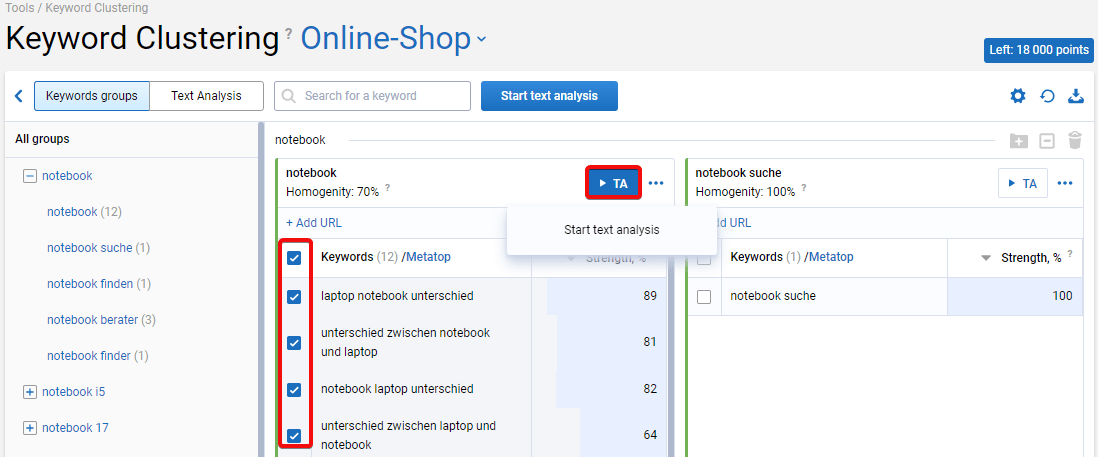Open Tools breadcrumb link
The image size is (1098, 457).
20,8
